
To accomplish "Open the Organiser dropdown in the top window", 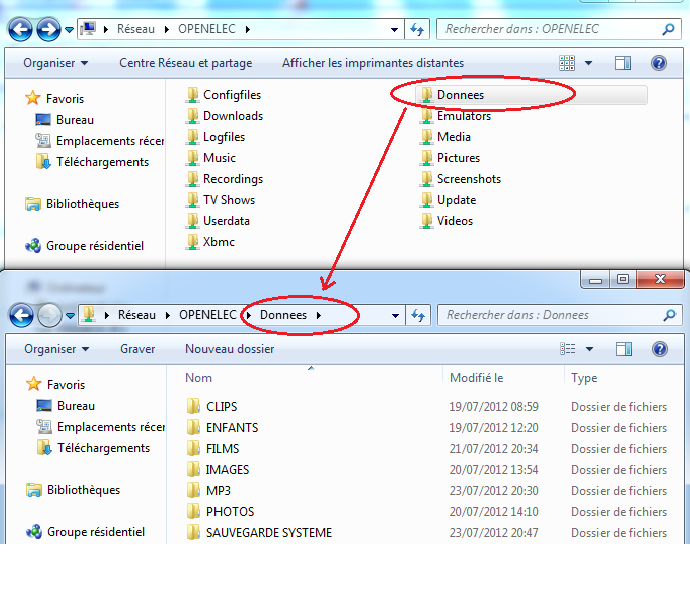I will point(56,63).
